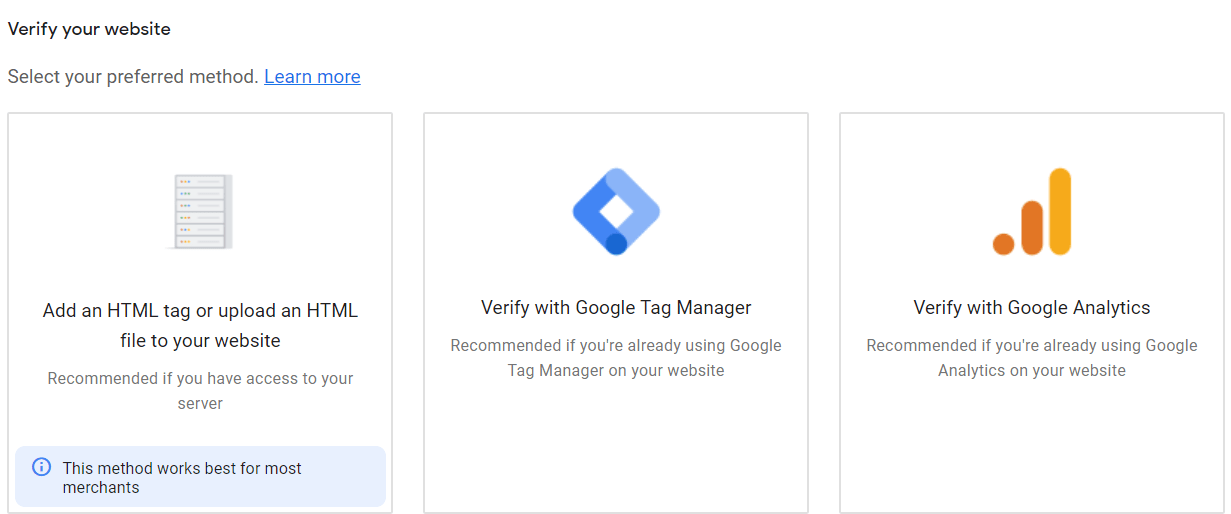Click the server stack icon for HTML method

[200, 211]
